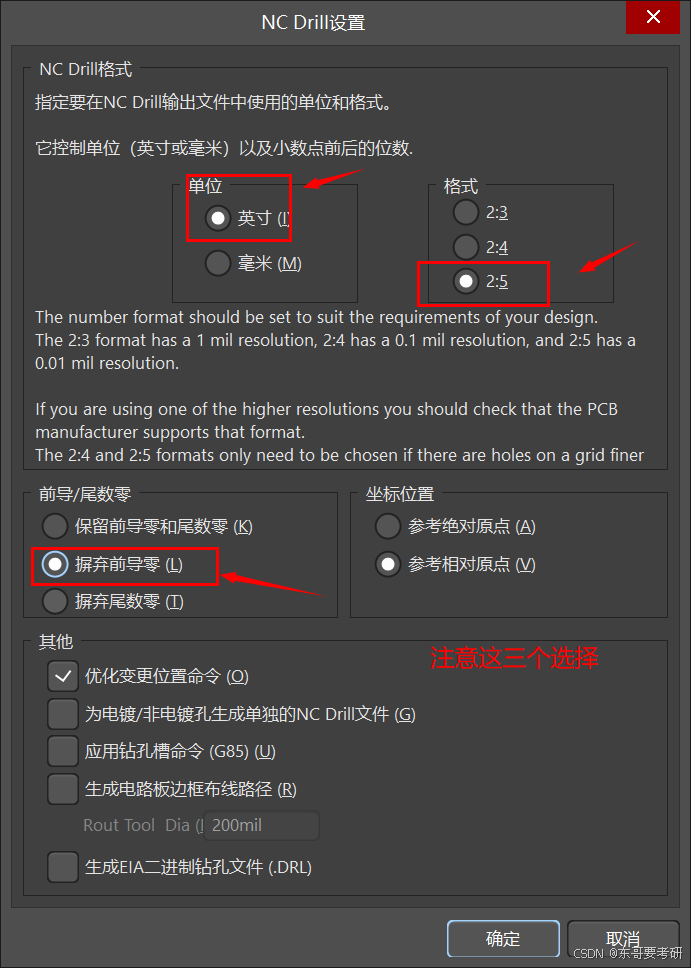The height and width of the screenshot is (968, 691).
Task: Click the Rout Tool Dia 200mil field
Action: pos(262,825)
